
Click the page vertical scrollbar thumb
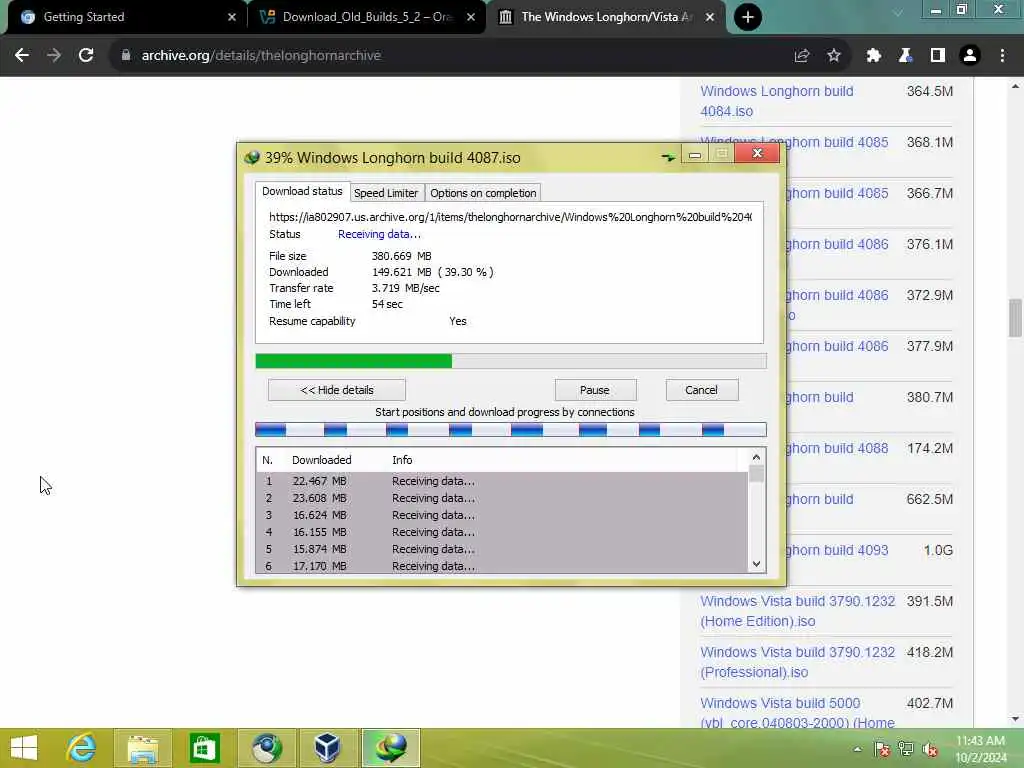[1015, 317]
